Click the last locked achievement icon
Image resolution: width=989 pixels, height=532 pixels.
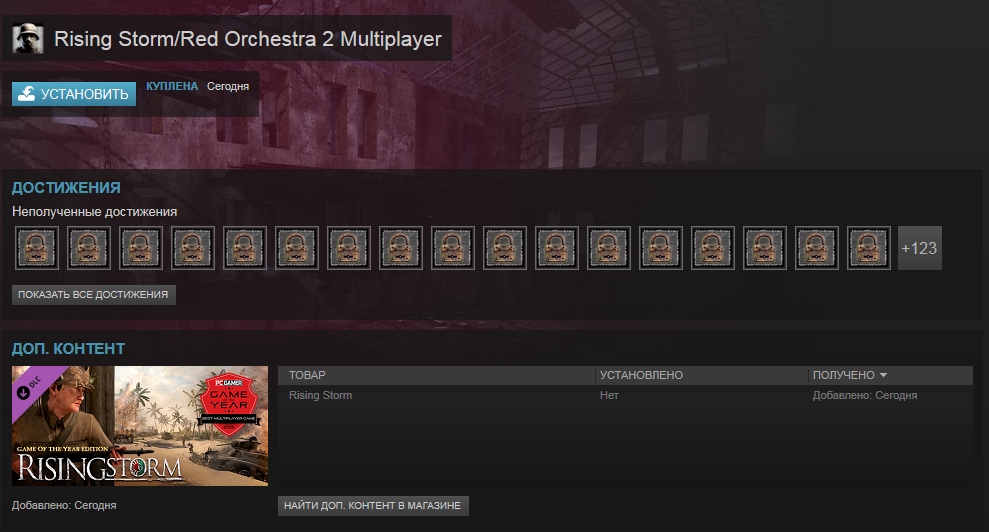(869, 248)
